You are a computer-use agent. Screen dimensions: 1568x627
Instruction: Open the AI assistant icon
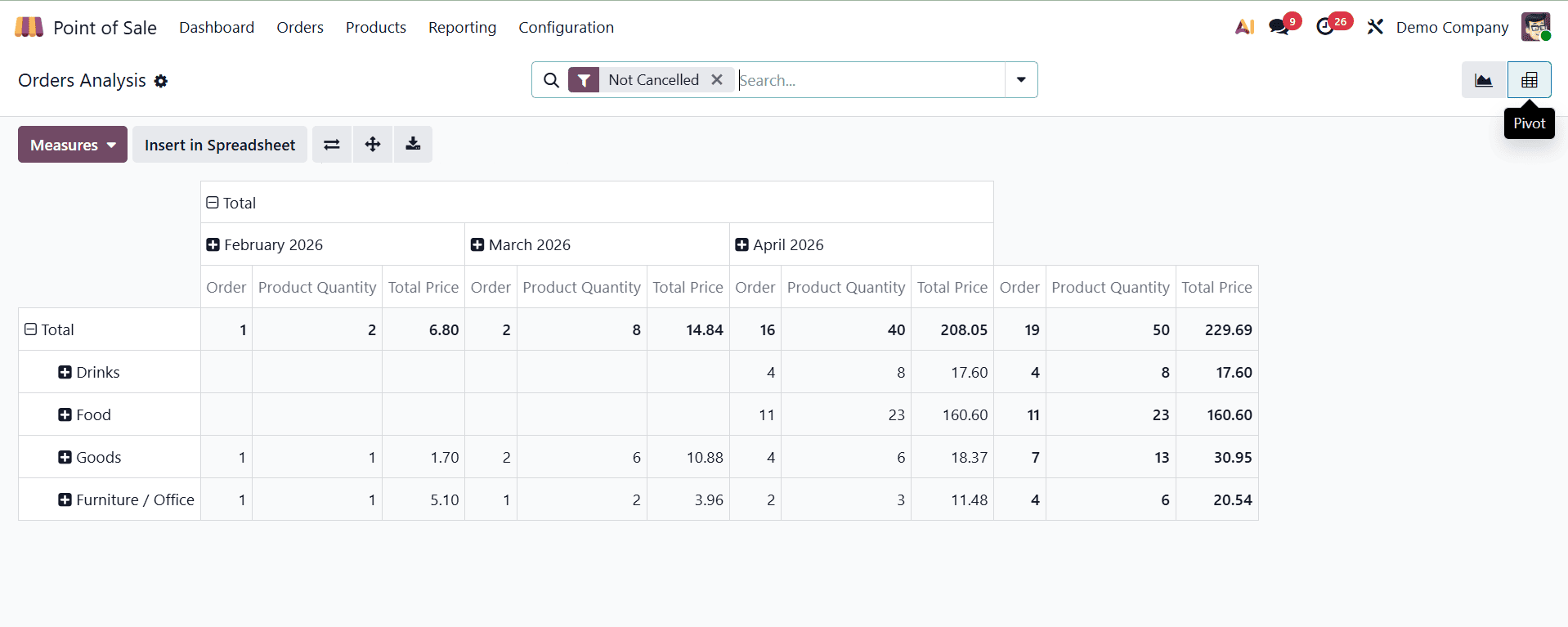1244,27
